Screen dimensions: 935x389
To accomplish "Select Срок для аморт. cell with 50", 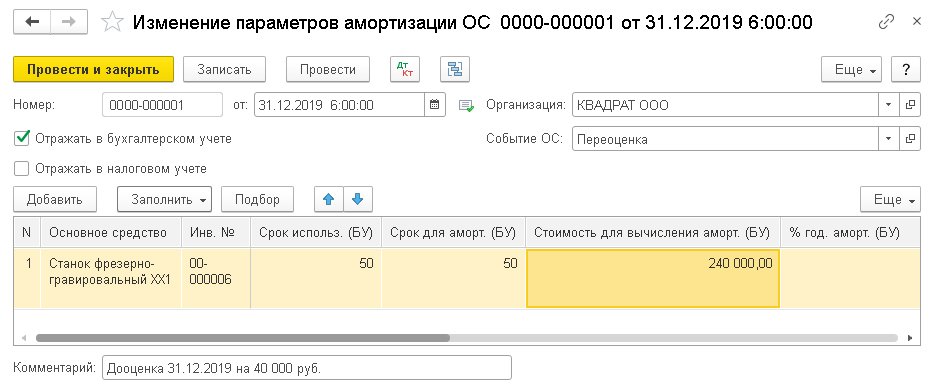I will tap(453, 279).
